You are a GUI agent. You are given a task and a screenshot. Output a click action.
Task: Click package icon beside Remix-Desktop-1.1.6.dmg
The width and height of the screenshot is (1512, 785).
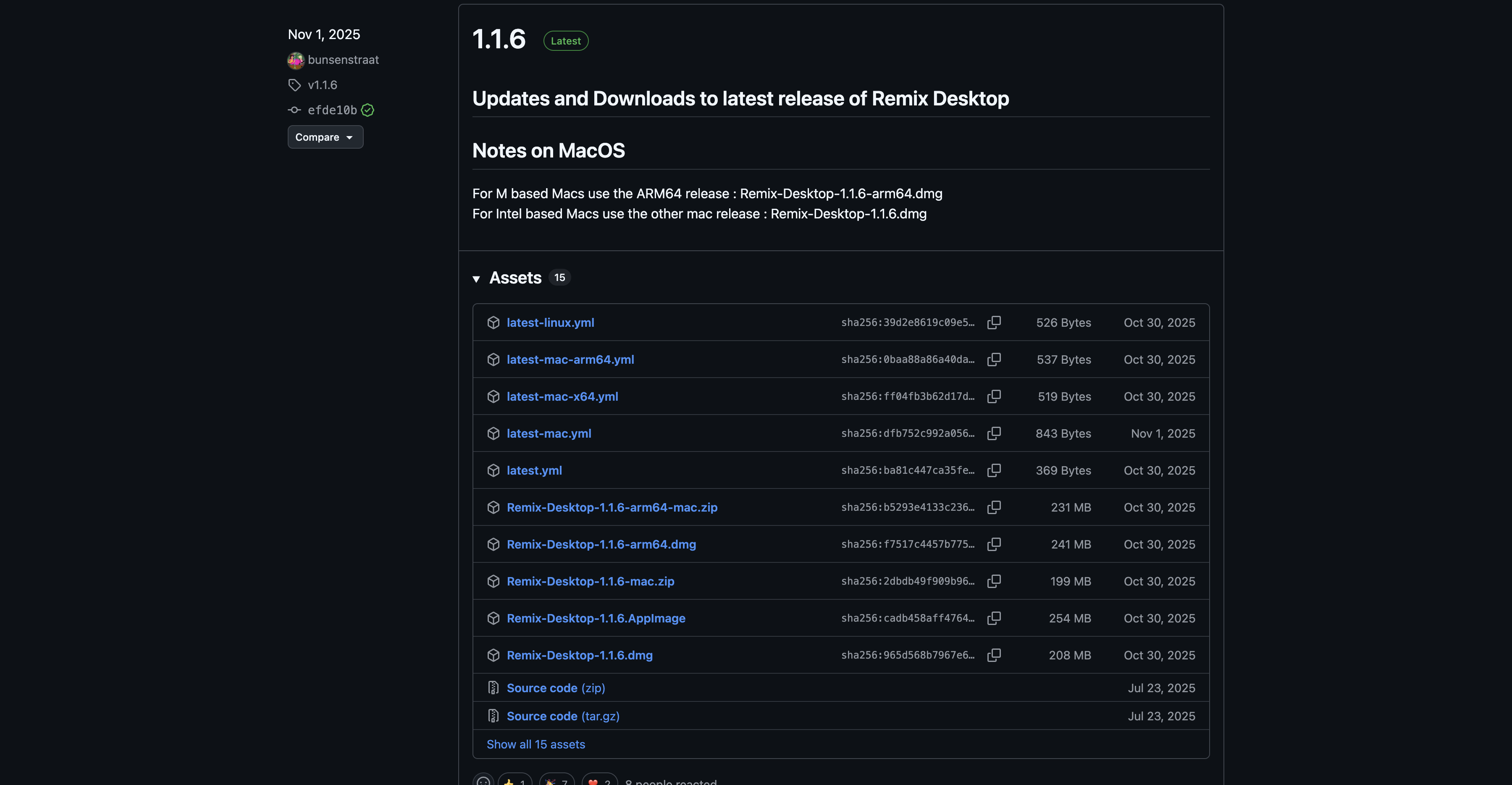493,655
